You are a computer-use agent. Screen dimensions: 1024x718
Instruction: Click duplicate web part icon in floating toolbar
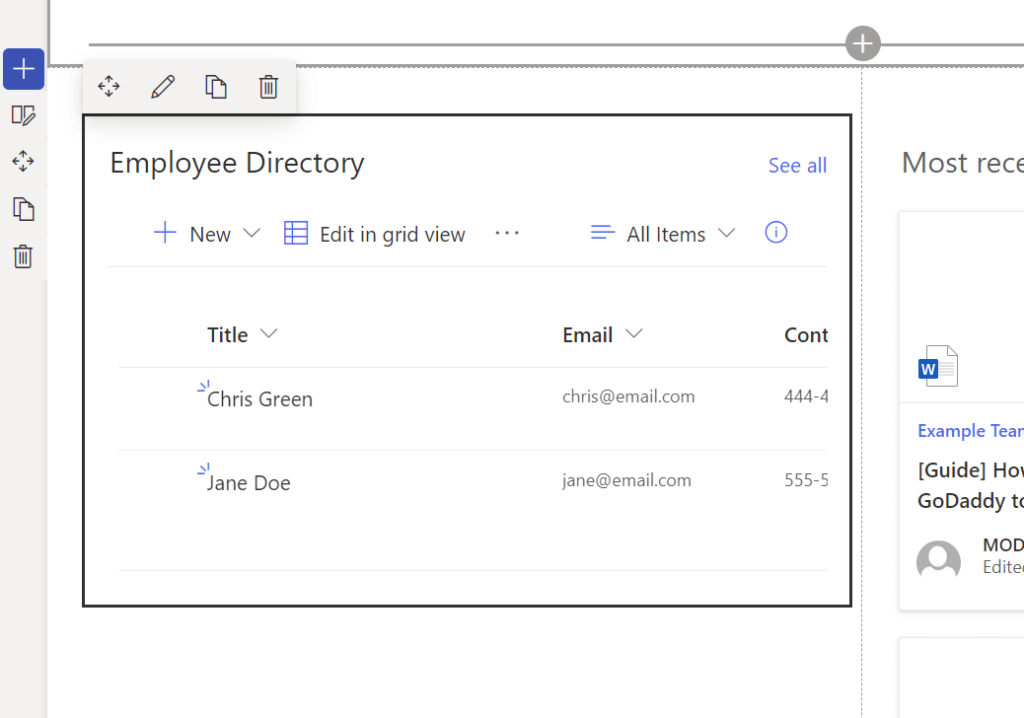point(216,86)
